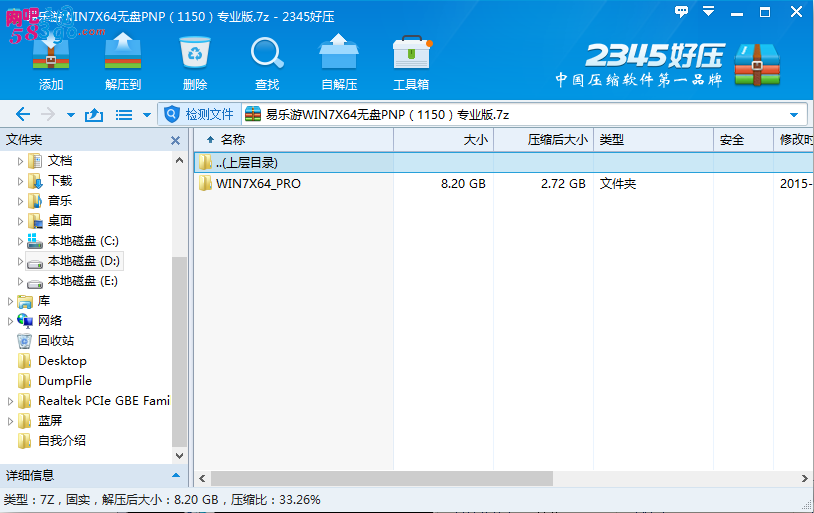
Task: Sort by the 大小 column header
Action: click(x=443, y=140)
